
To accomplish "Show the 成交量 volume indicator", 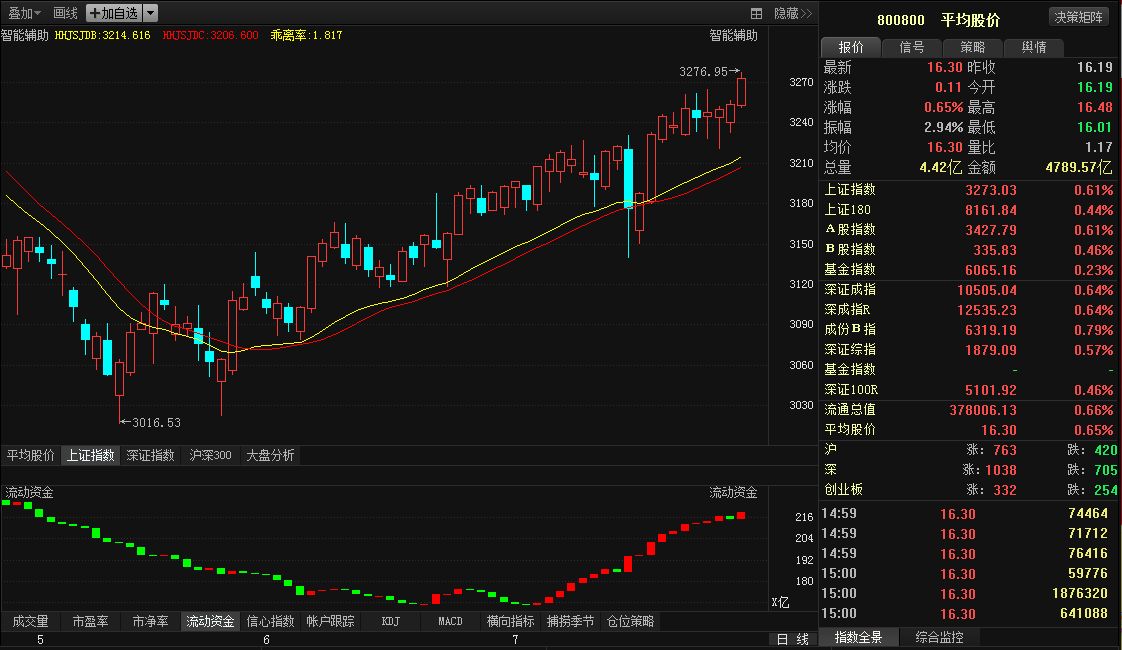I will pyautogui.click(x=31, y=621).
